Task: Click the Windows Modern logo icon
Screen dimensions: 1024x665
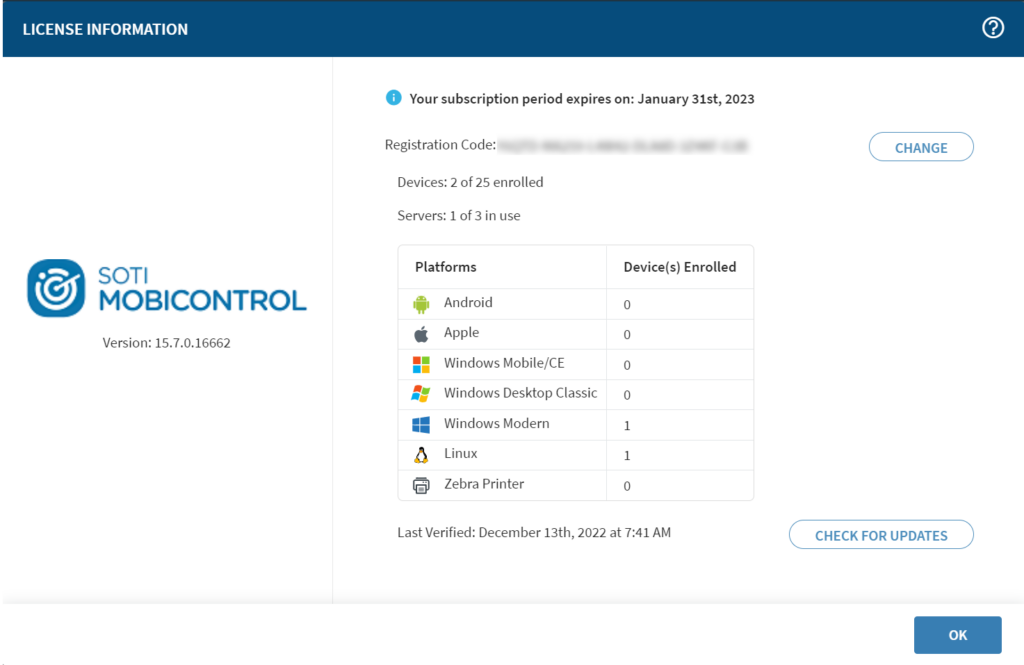Action: tap(421, 424)
